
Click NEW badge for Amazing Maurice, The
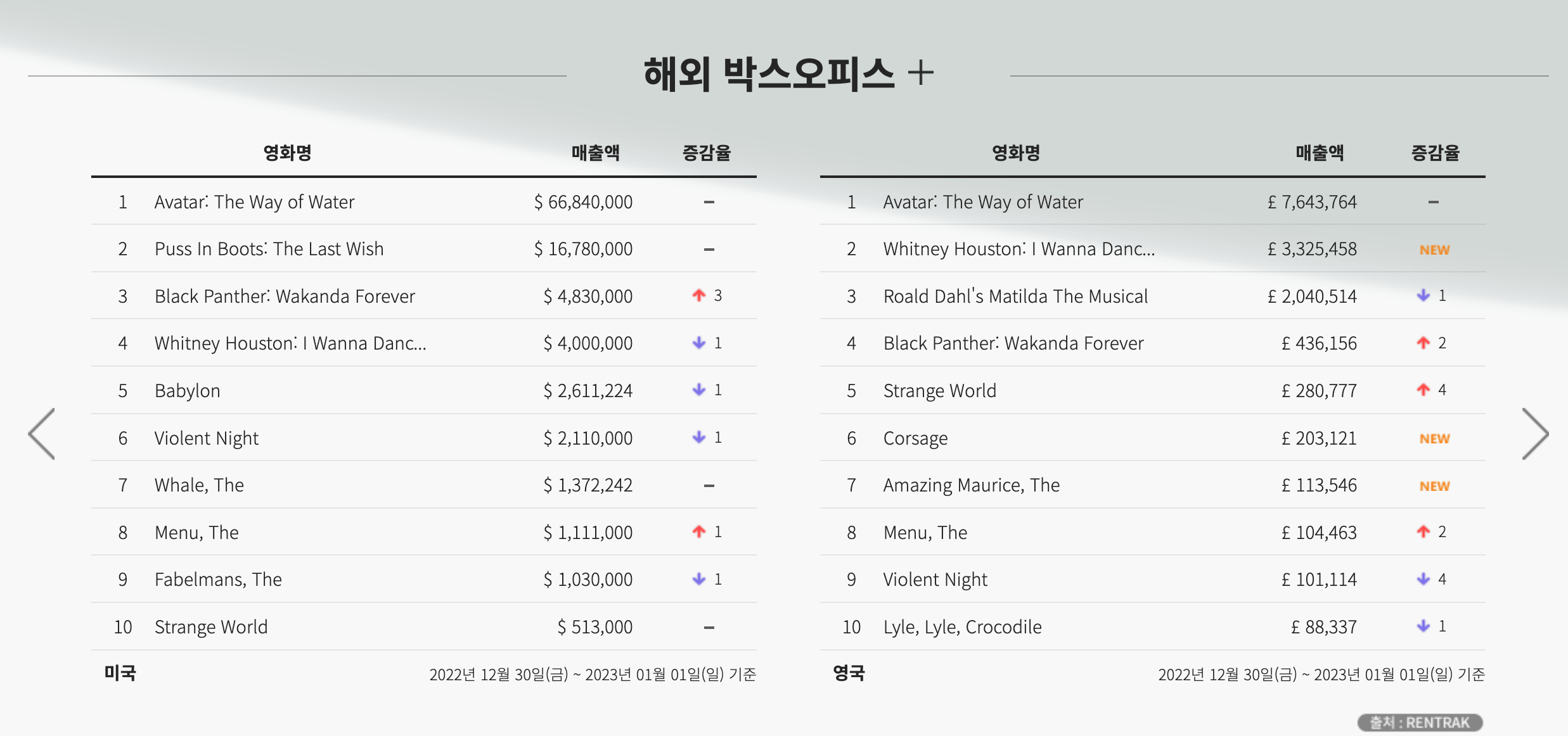tap(1434, 486)
